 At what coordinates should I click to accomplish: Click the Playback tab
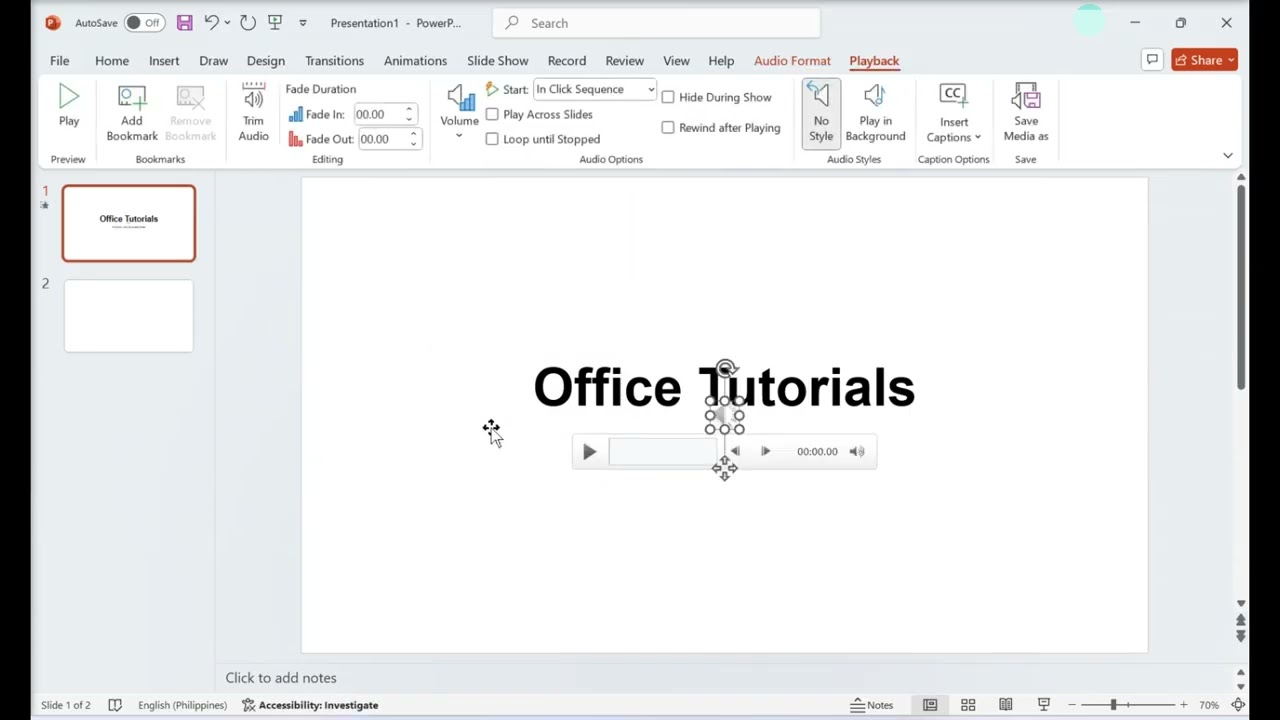[874, 60]
